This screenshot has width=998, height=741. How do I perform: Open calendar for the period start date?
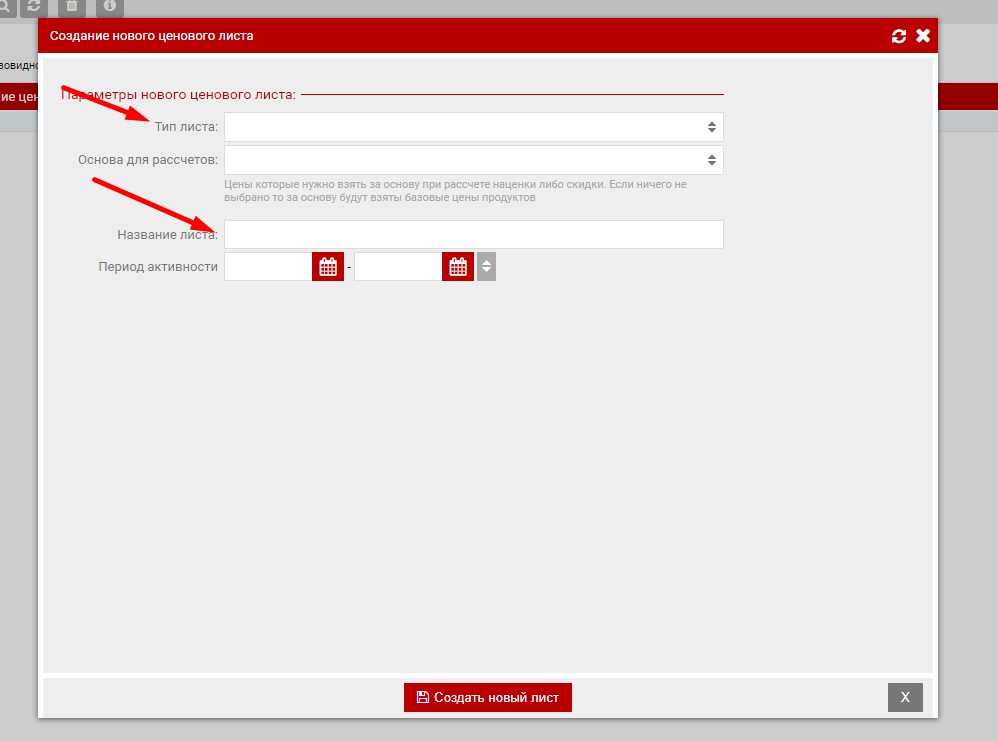pos(327,267)
